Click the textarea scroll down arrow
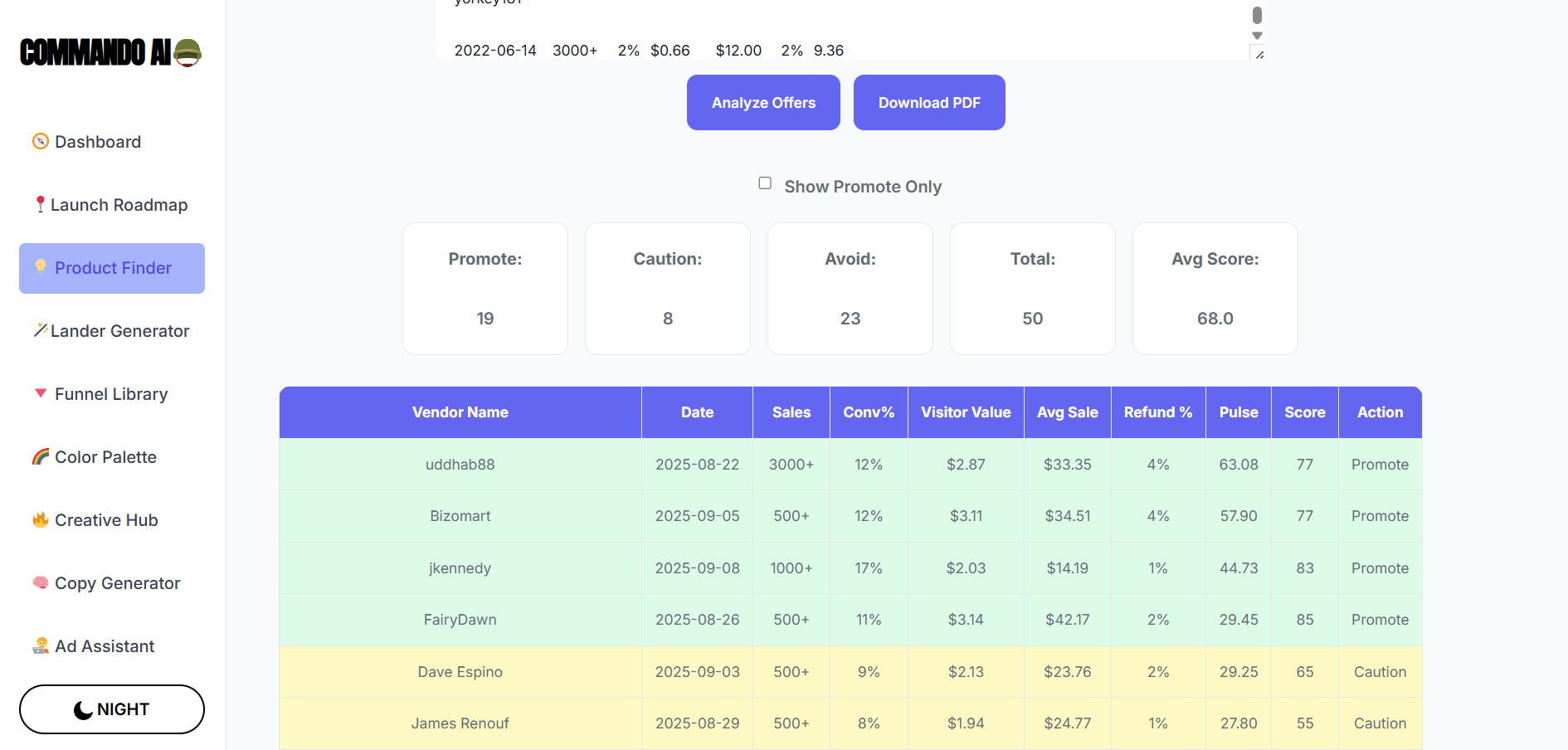This screenshot has width=1568, height=750. pos(1257,36)
